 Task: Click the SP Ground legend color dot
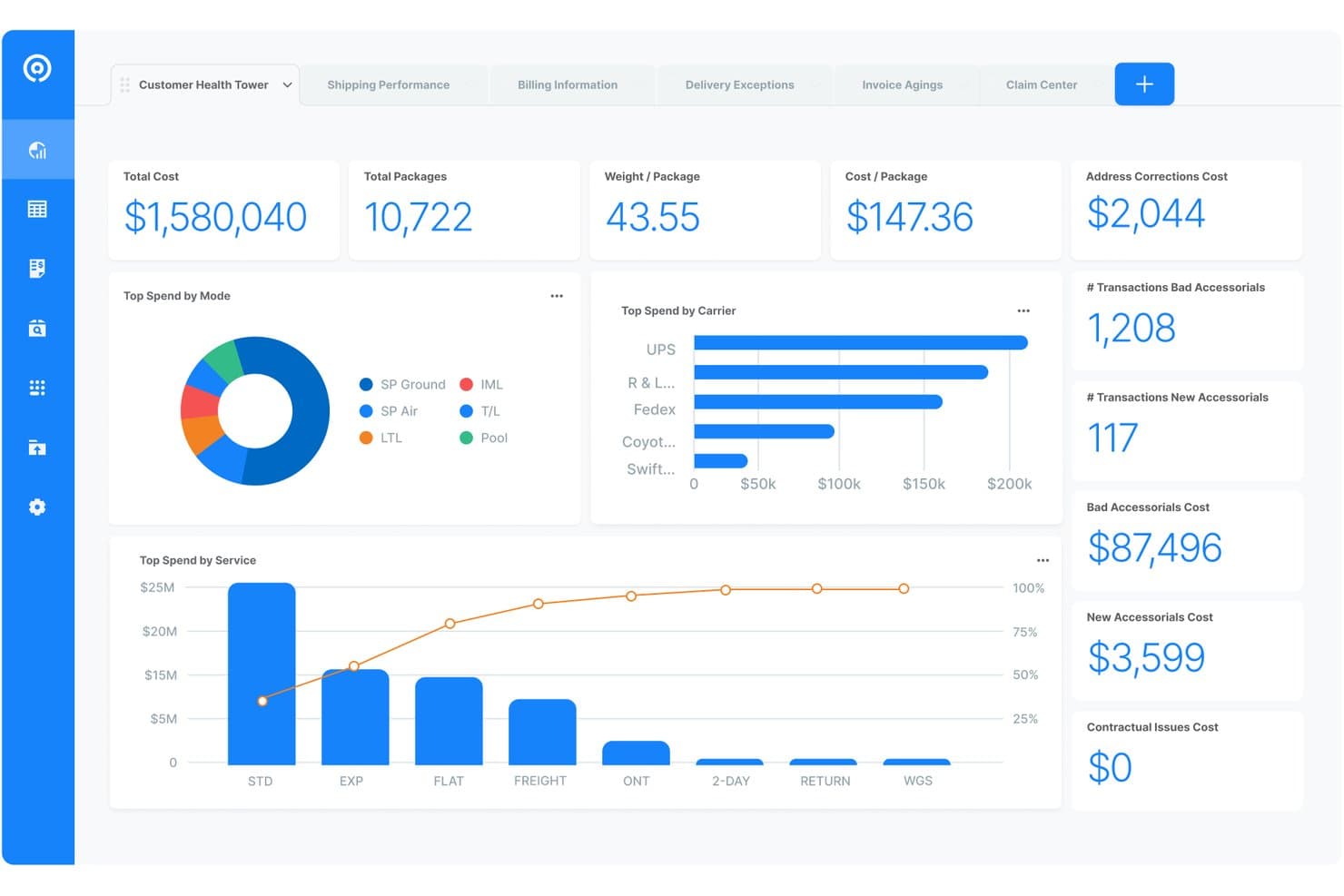point(366,385)
